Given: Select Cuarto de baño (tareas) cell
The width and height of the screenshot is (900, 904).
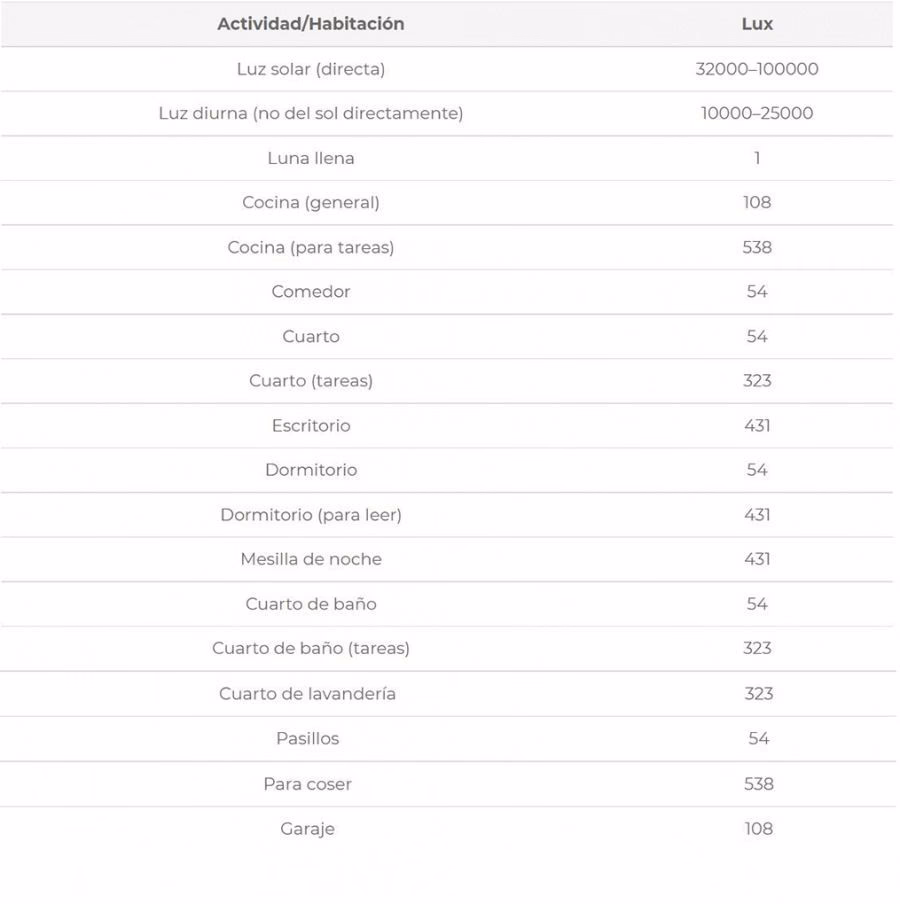Looking at the screenshot, I should (x=311, y=648).
